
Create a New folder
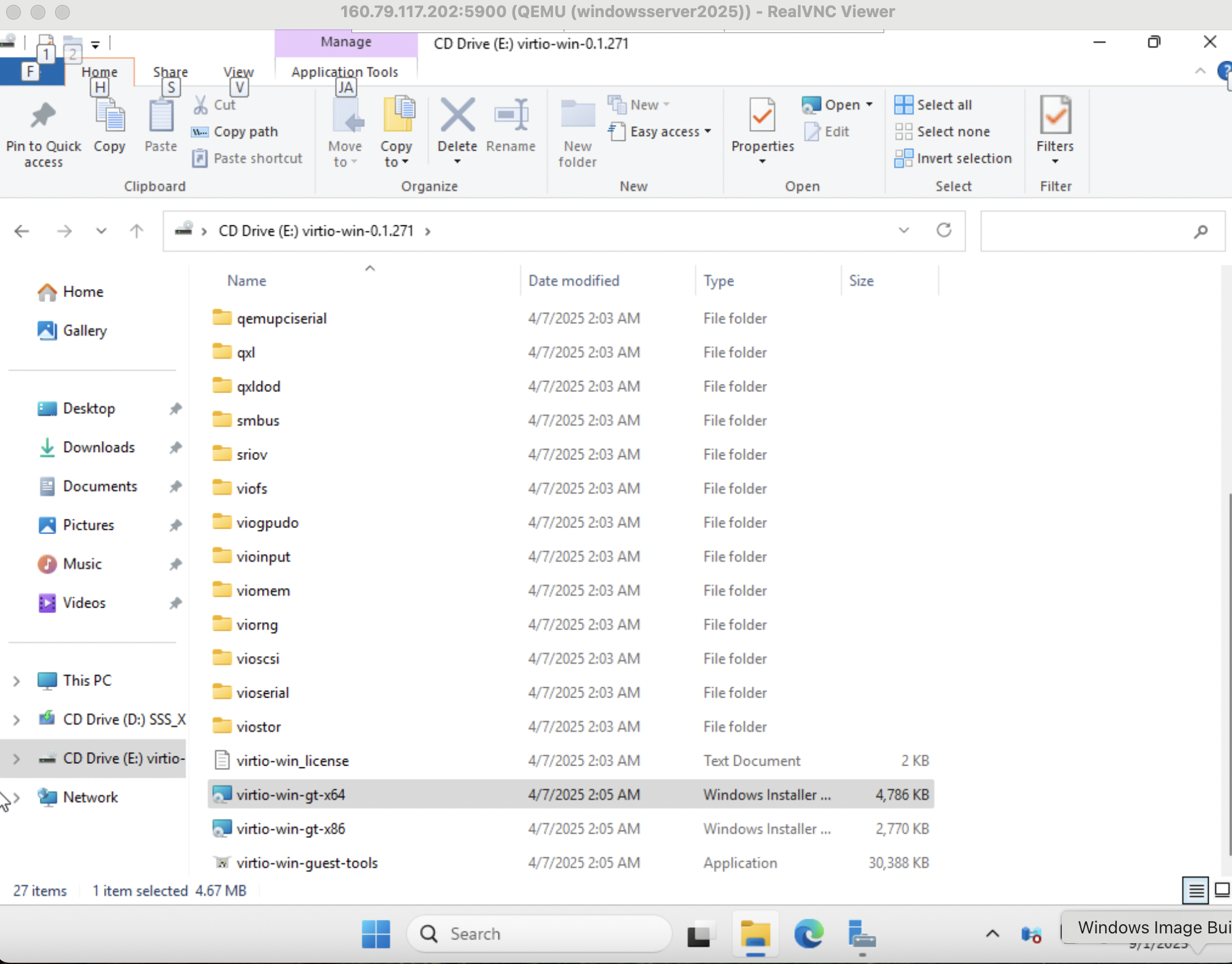pyautogui.click(x=576, y=132)
